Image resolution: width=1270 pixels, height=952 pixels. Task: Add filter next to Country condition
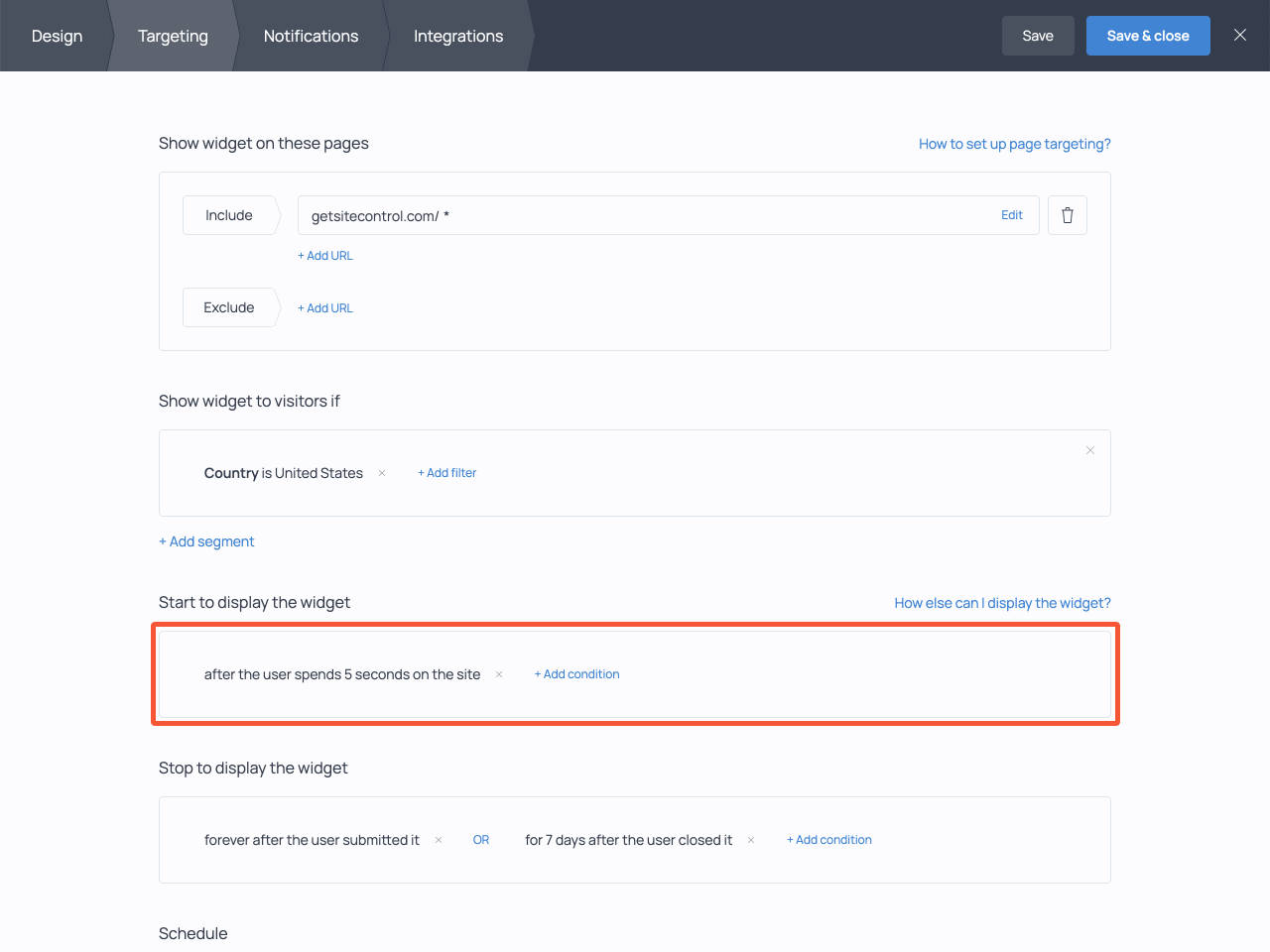tap(446, 473)
